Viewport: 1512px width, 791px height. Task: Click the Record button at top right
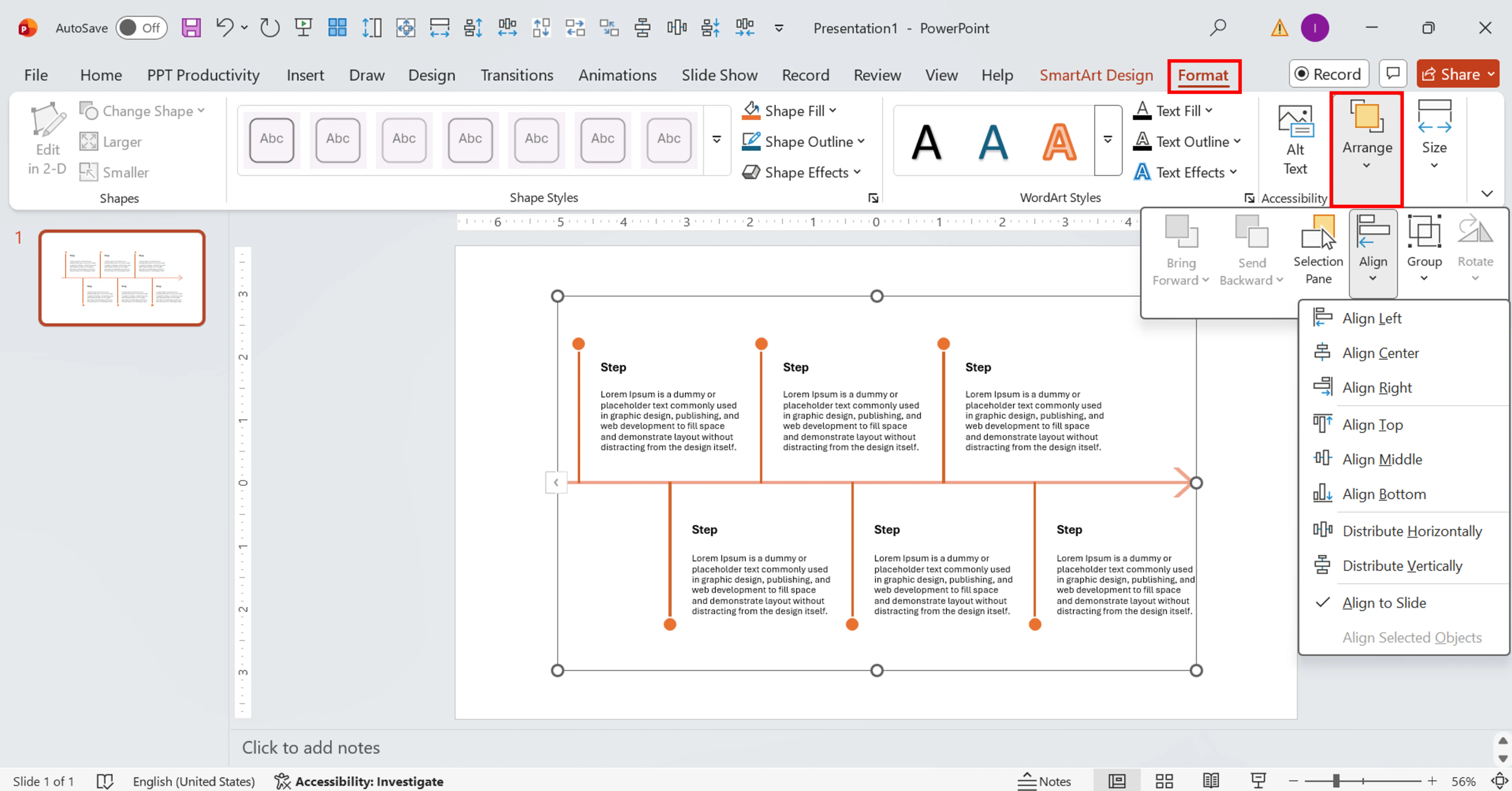point(1329,74)
